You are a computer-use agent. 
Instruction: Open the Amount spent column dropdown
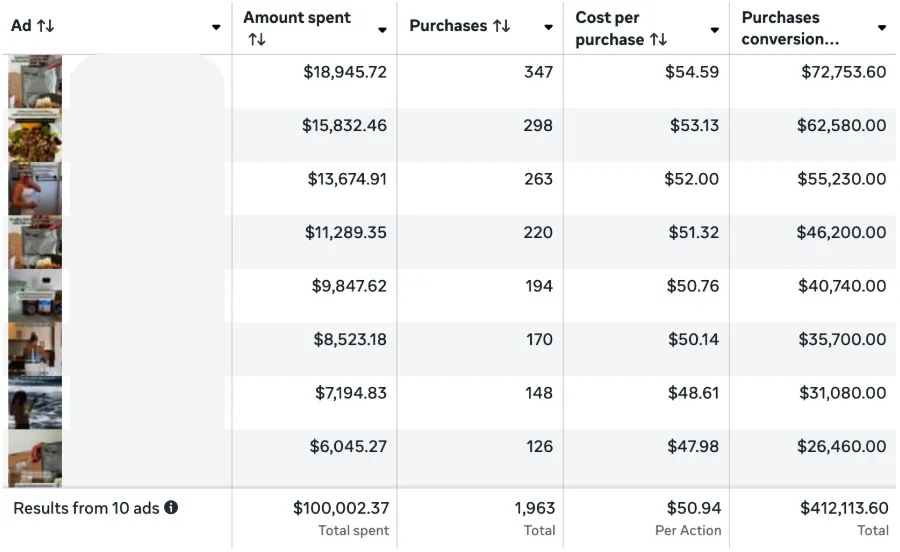pyautogui.click(x=382, y=29)
